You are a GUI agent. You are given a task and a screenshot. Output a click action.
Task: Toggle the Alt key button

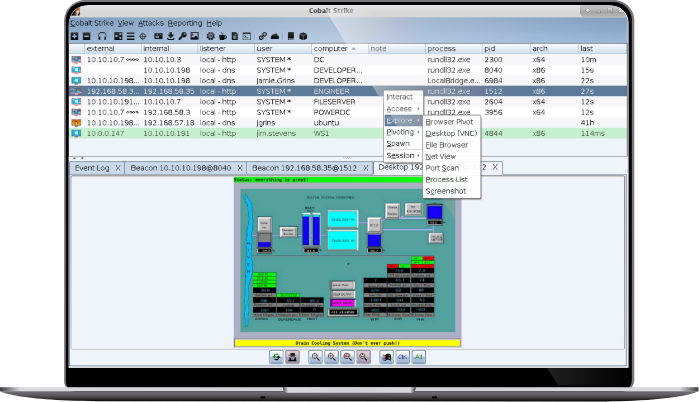[419, 357]
